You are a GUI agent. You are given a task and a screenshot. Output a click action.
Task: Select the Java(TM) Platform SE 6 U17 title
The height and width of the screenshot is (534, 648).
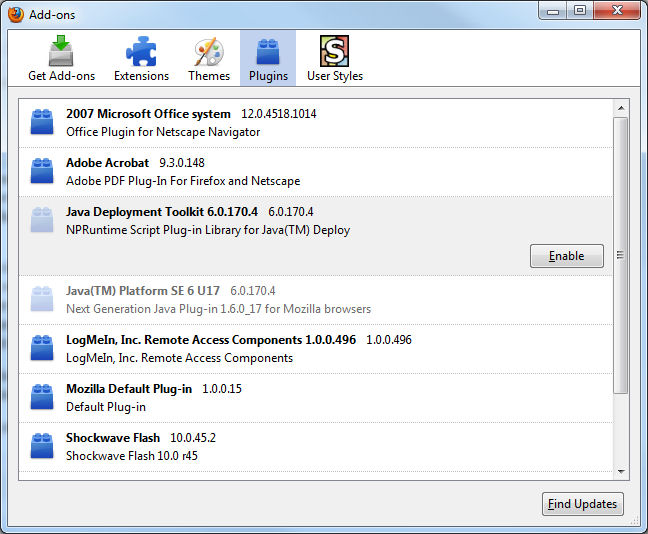pos(143,291)
